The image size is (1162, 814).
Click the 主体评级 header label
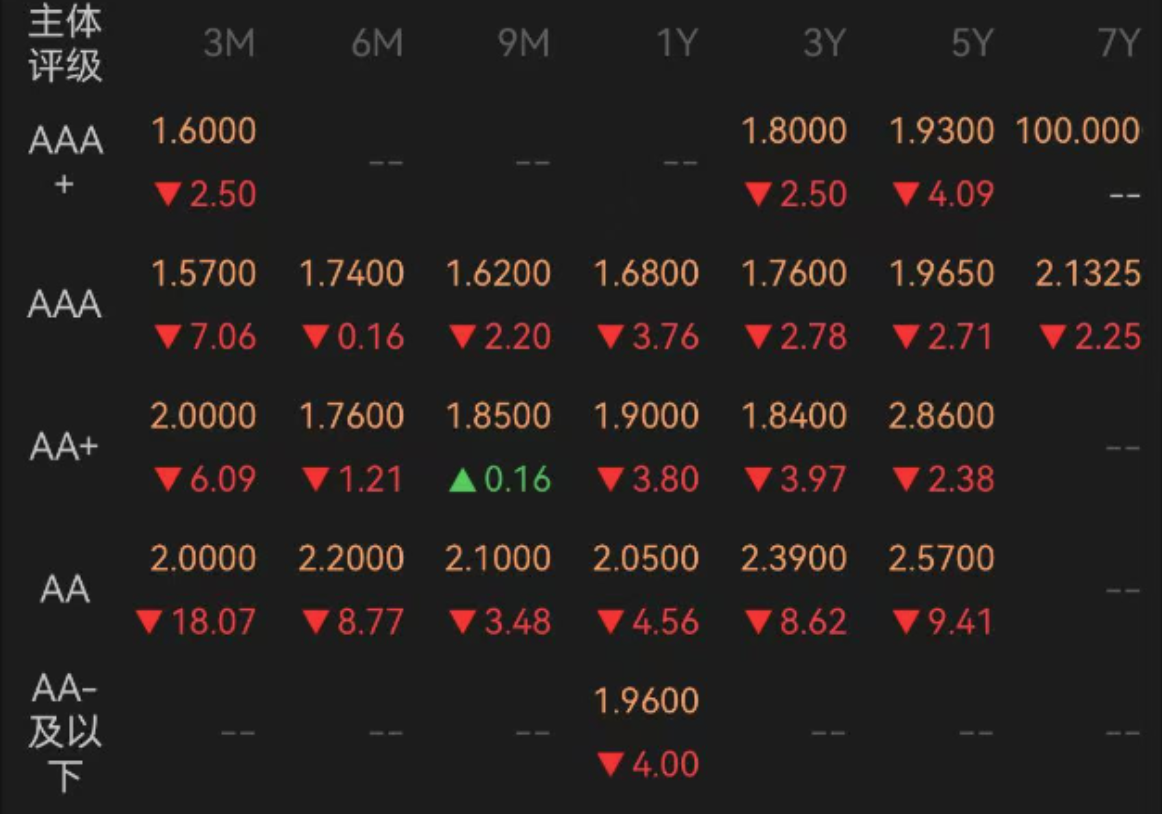(65, 43)
